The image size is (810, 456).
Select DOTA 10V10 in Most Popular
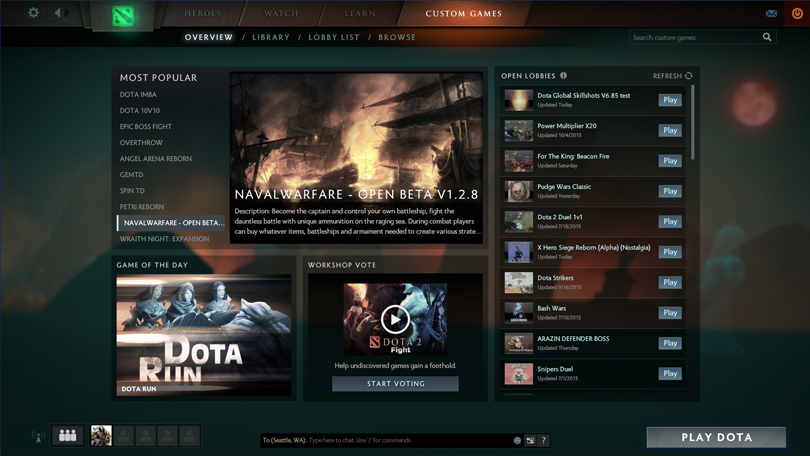(139, 111)
